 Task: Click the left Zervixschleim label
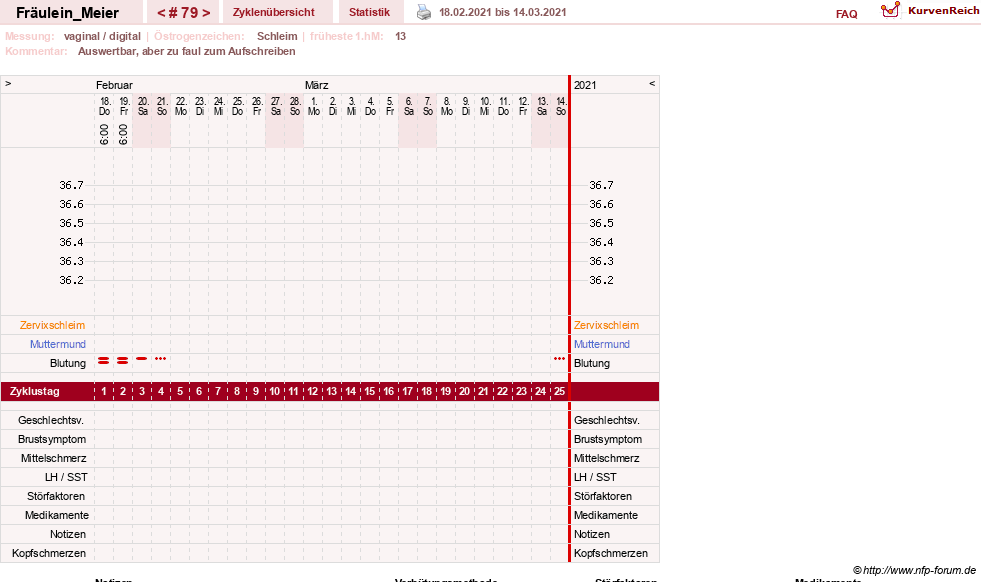click(52, 325)
